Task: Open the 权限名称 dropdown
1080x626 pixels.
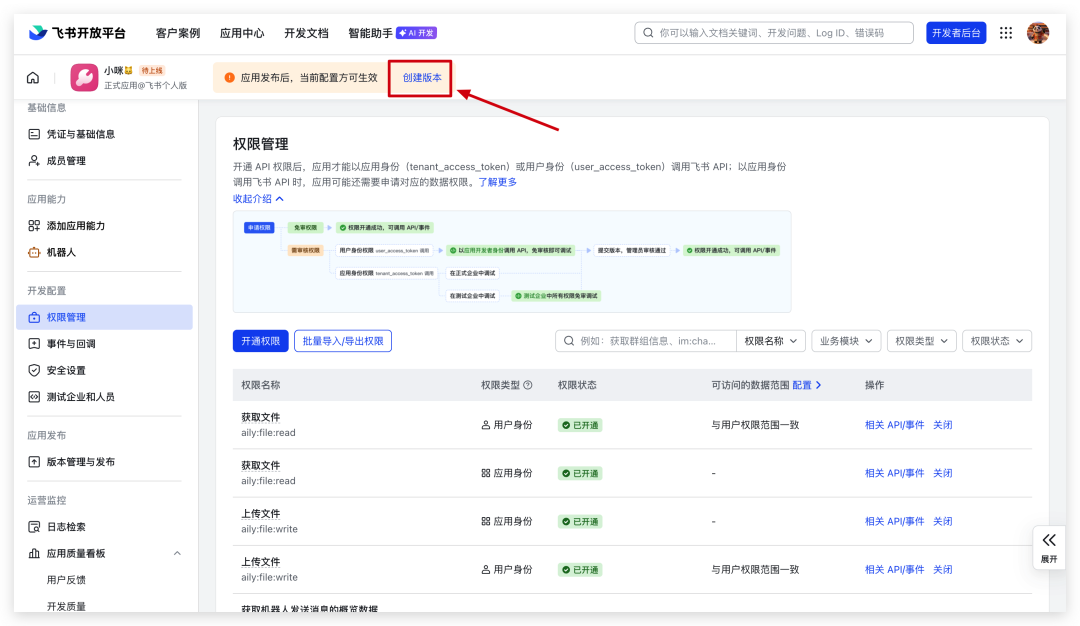Action: [771, 341]
